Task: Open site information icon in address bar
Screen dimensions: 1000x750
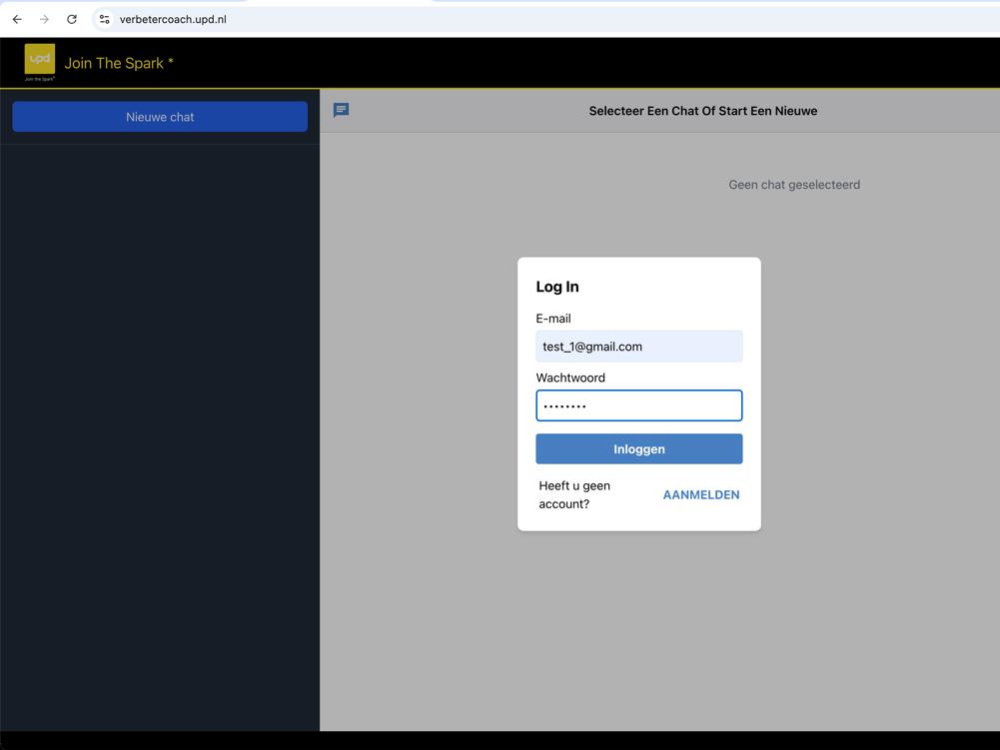Action: tap(105, 19)
